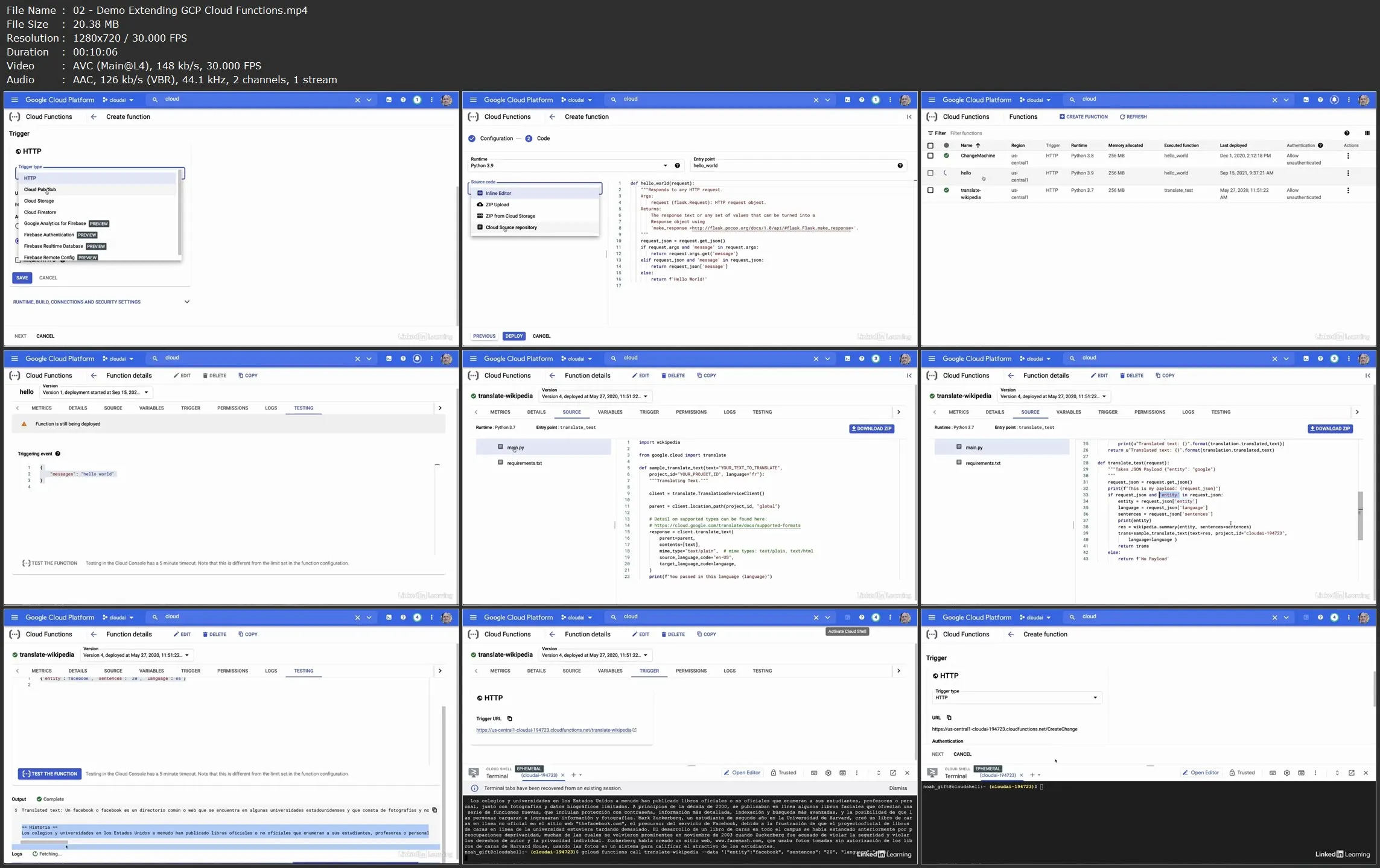Image resolution: width=1380 pixels, height=868 pixels.
Task: Click back arrow beside Create function in Inline Editor frame
Action: [552, 117]
